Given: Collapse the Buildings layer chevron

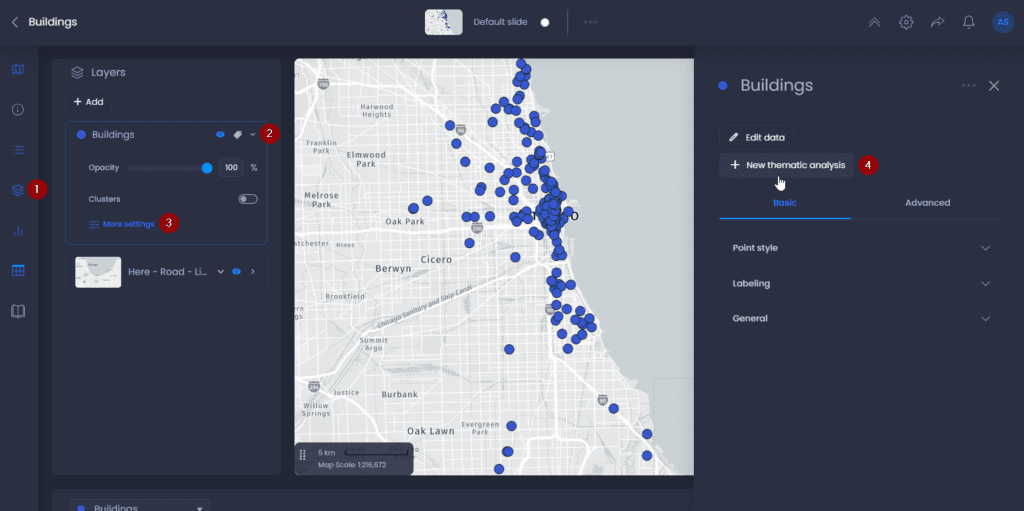Looking at the screenshot, I should [x=253, y=135].
